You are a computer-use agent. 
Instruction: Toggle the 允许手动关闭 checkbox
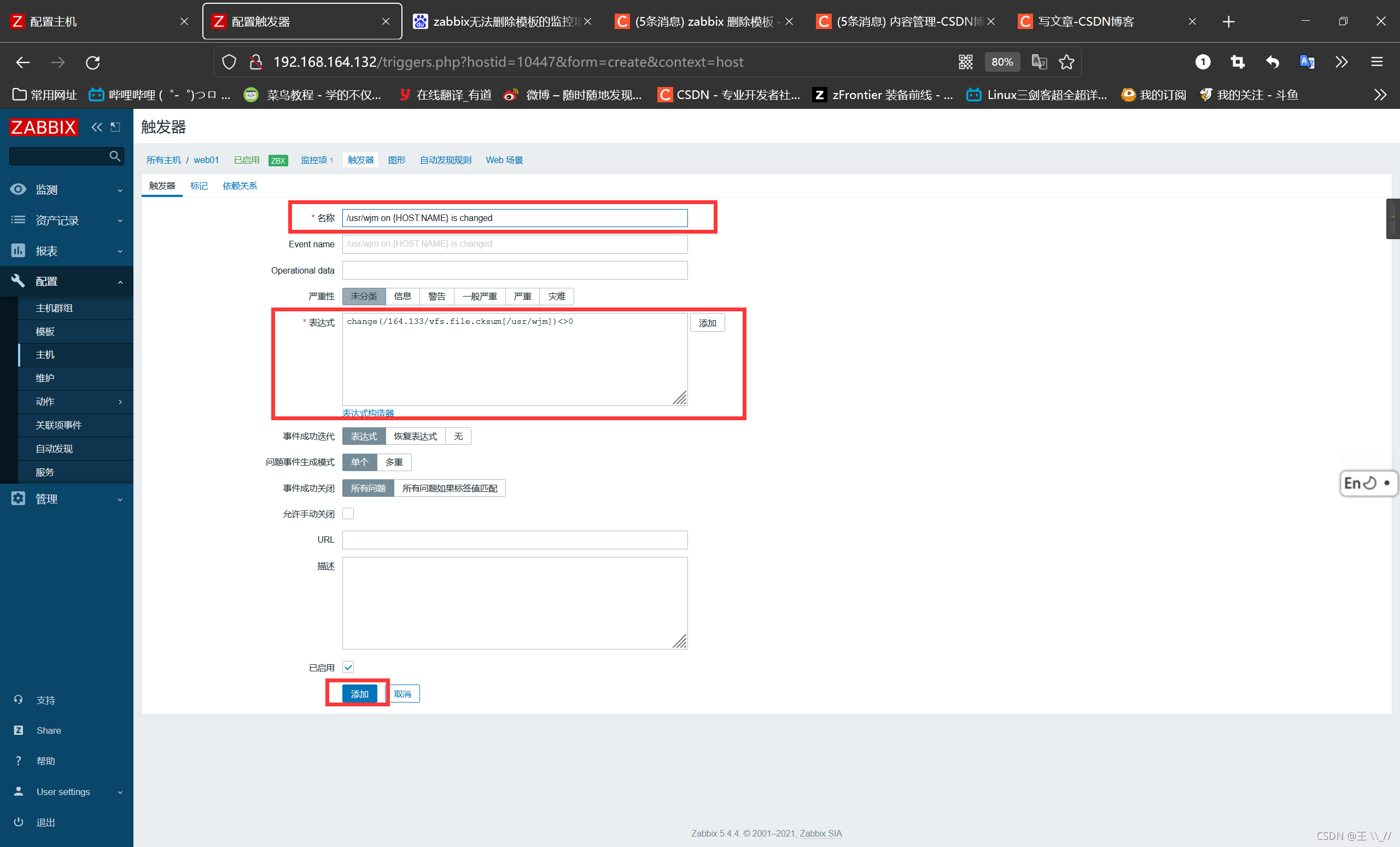pyautogui.click(x=348, y=513)
